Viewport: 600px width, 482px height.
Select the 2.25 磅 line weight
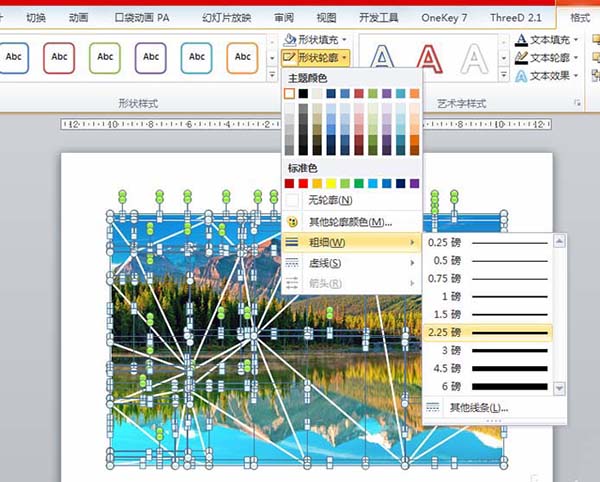click(x=488, y=332)
